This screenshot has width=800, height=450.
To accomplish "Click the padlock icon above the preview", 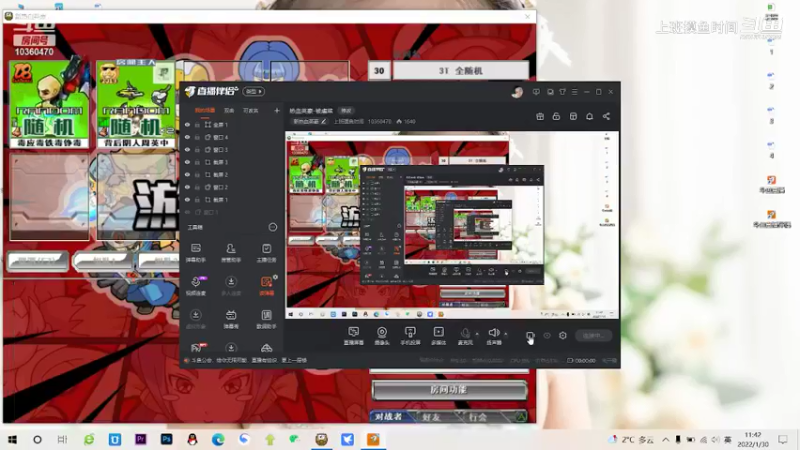I will [556, 116].
